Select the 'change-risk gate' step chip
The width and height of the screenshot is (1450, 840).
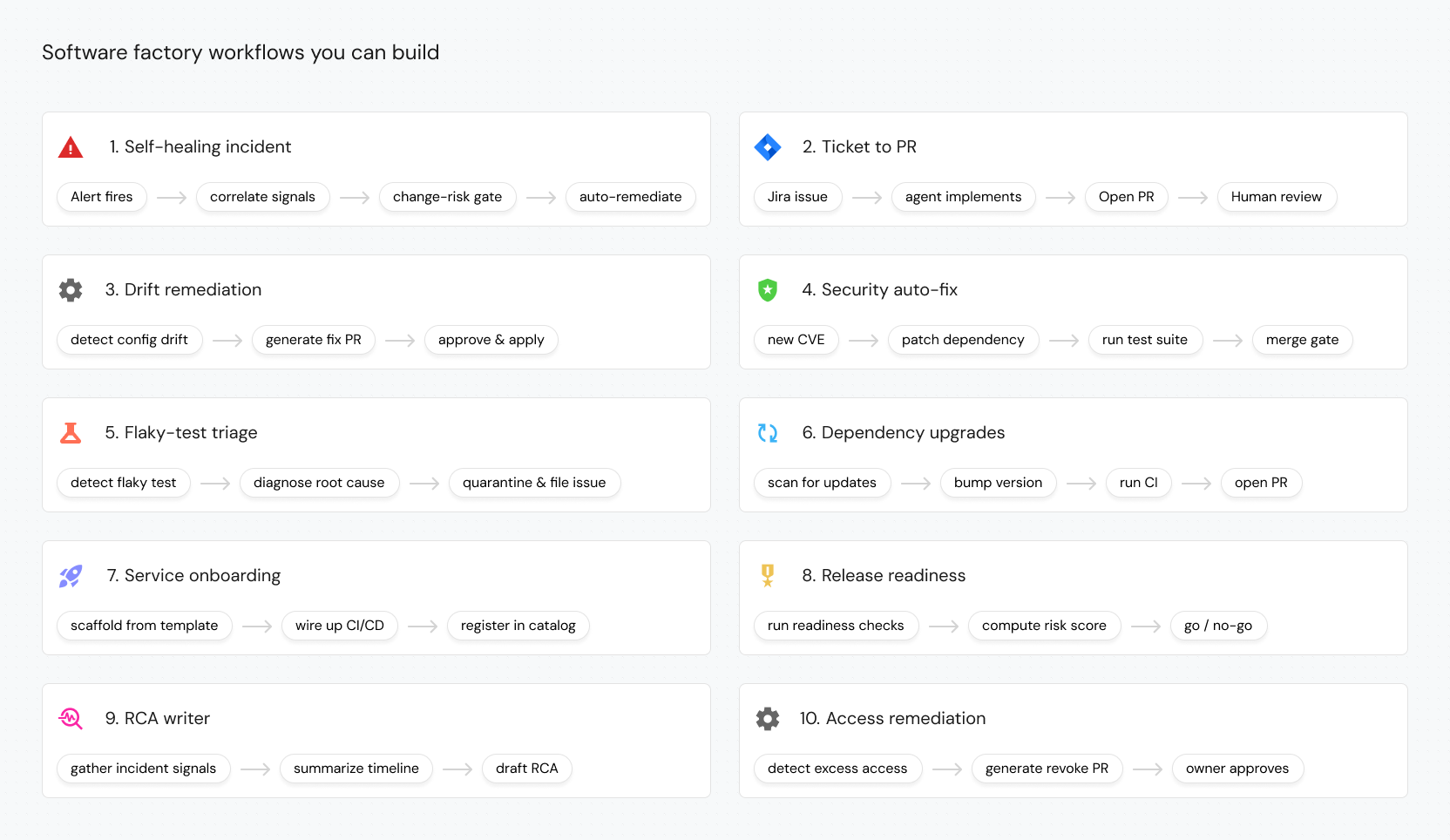tap(448, 197)
